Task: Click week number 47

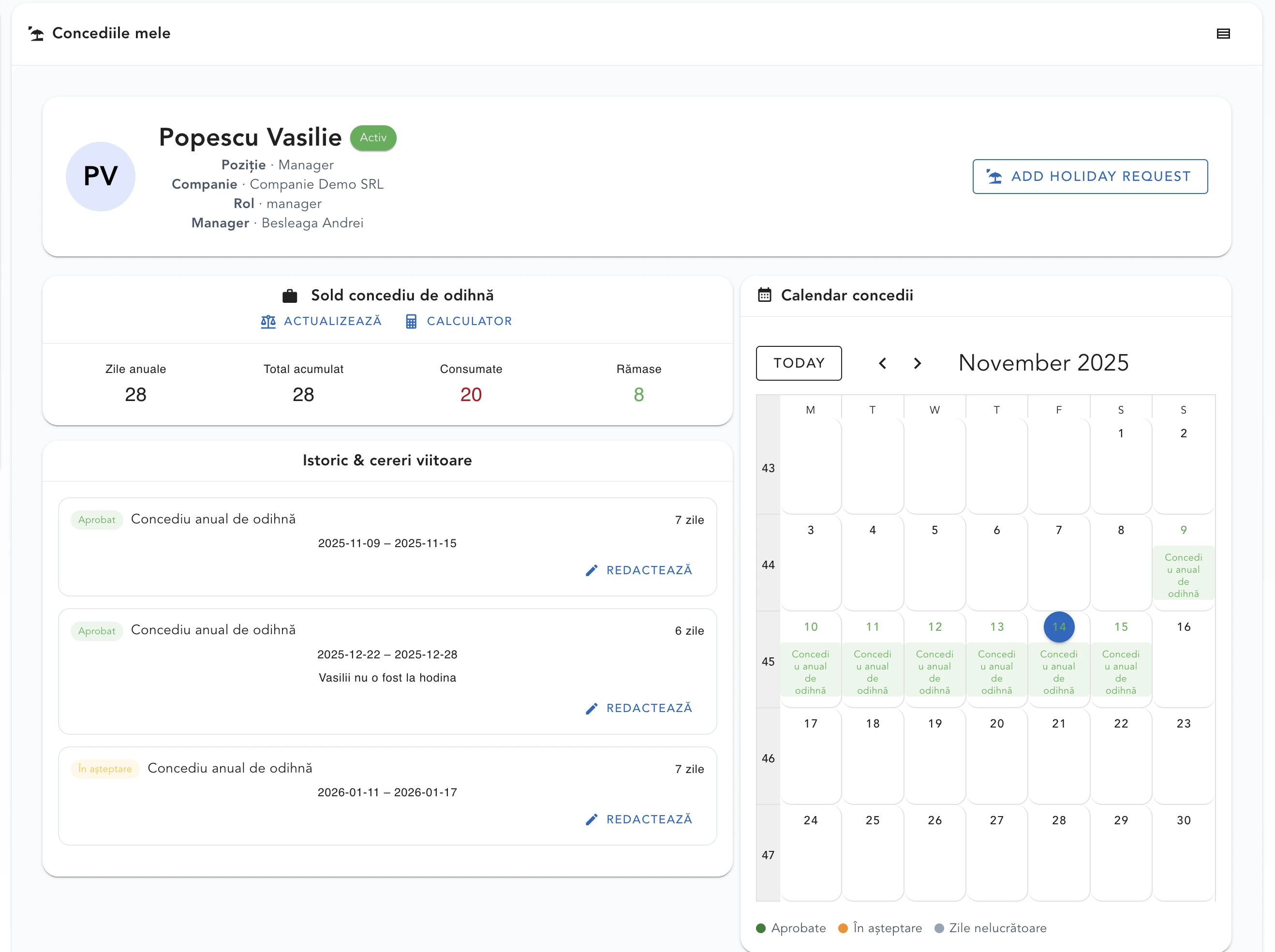Action: coord(768,855)
